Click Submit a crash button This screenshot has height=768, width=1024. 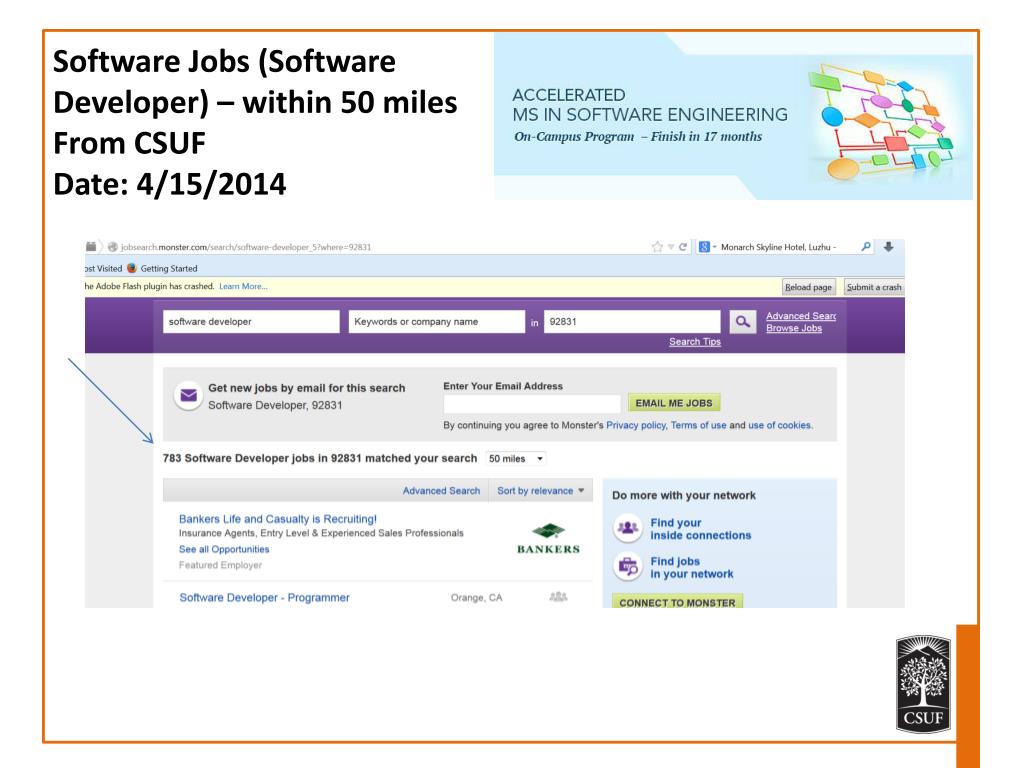tap(874, 287)
